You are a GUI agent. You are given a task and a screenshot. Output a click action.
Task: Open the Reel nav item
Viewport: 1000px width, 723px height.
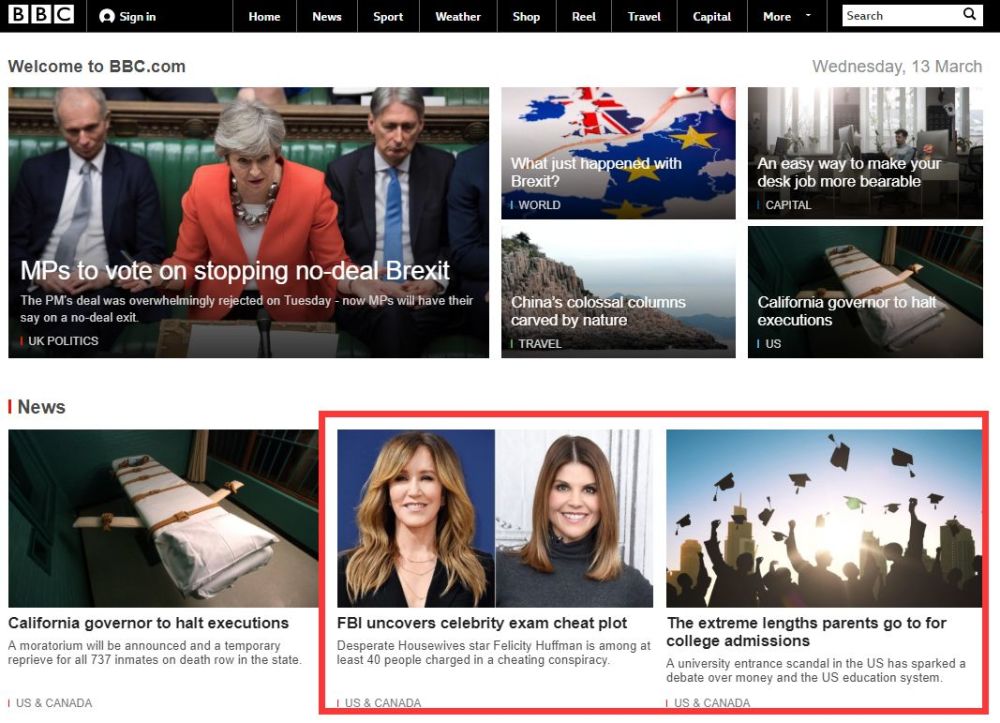click(584, 17)
